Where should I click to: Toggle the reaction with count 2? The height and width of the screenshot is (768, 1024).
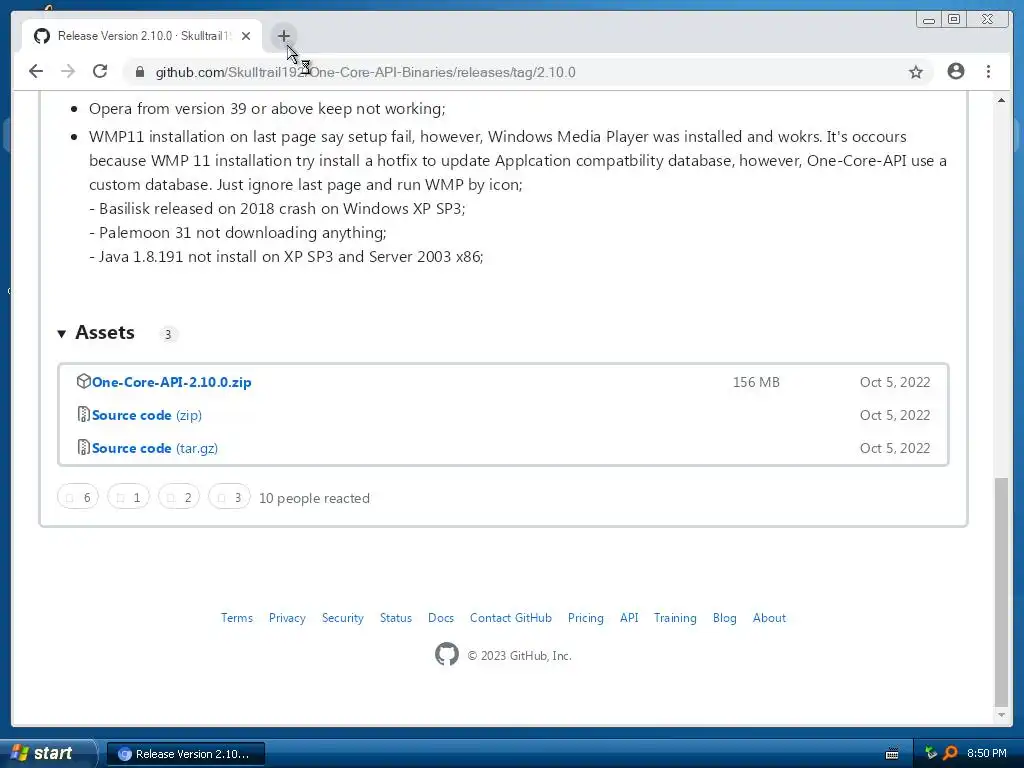tap(178, 497)
